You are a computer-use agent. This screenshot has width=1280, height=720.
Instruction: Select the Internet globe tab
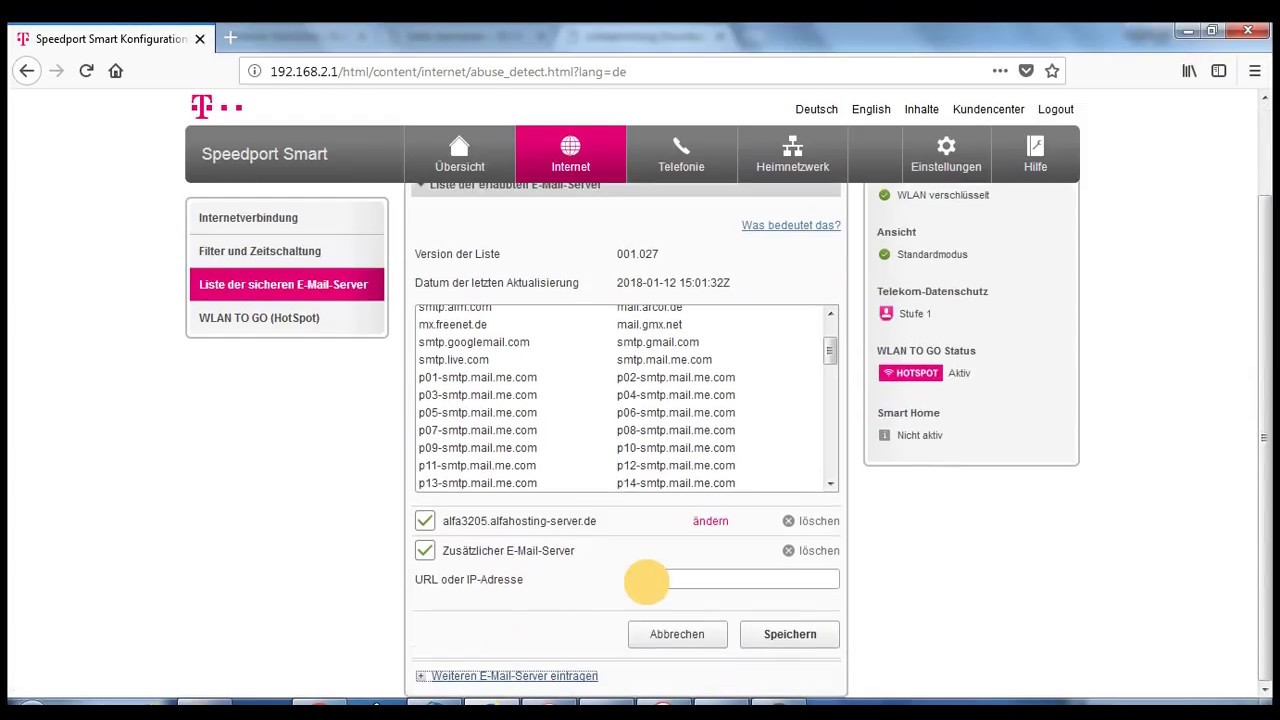click(x=571, y=154)
